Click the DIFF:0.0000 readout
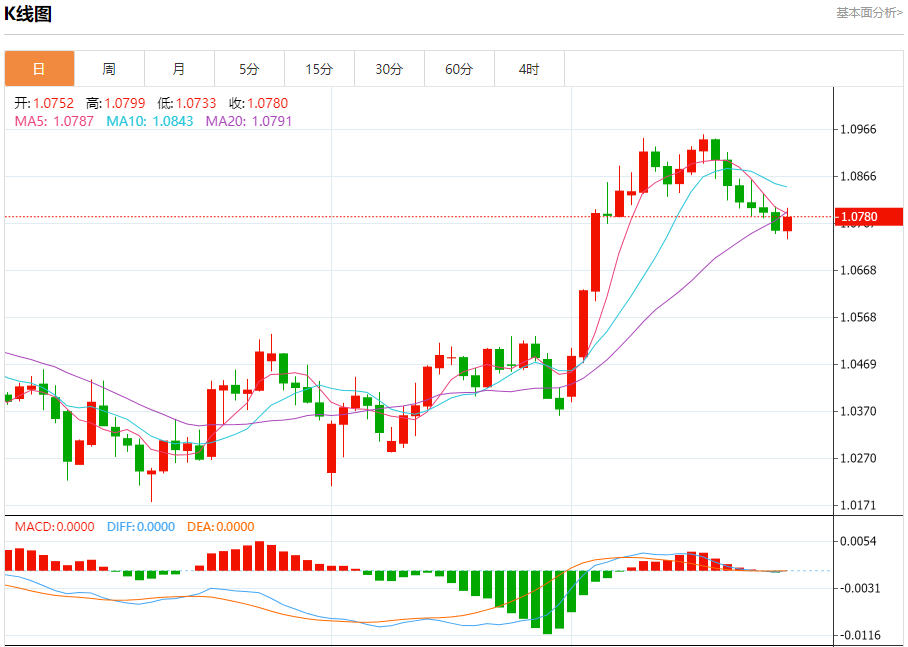 coord(141,527)
